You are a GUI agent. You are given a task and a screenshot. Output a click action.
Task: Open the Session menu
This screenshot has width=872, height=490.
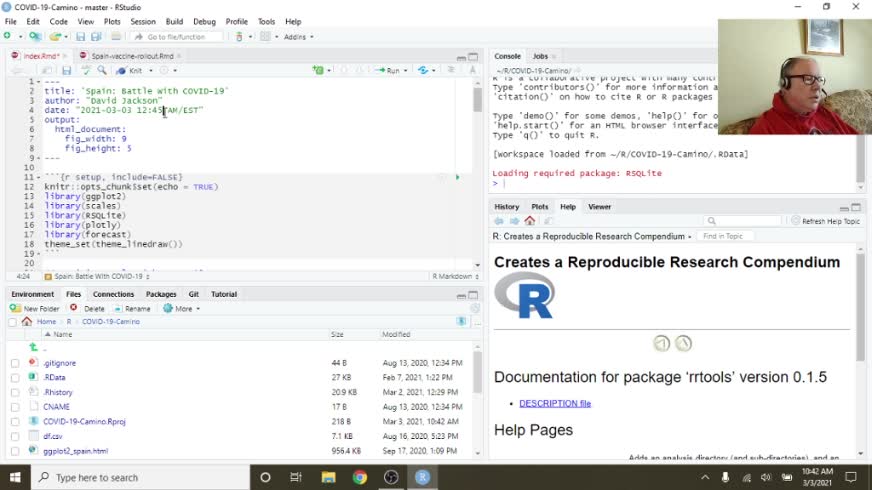click(143, 22)
